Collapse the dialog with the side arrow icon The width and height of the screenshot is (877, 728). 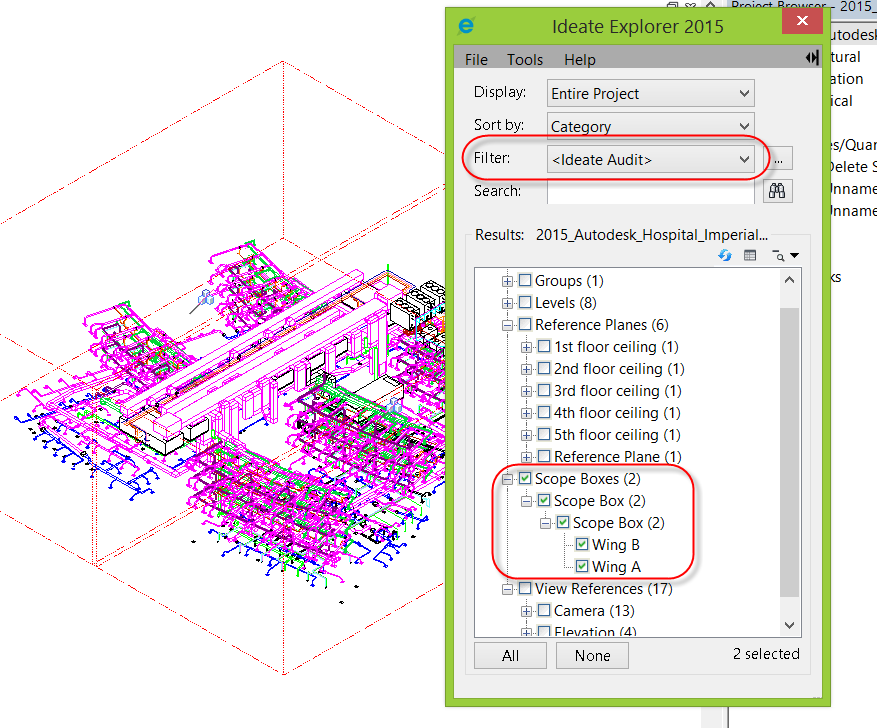click(x=812, y=58)
